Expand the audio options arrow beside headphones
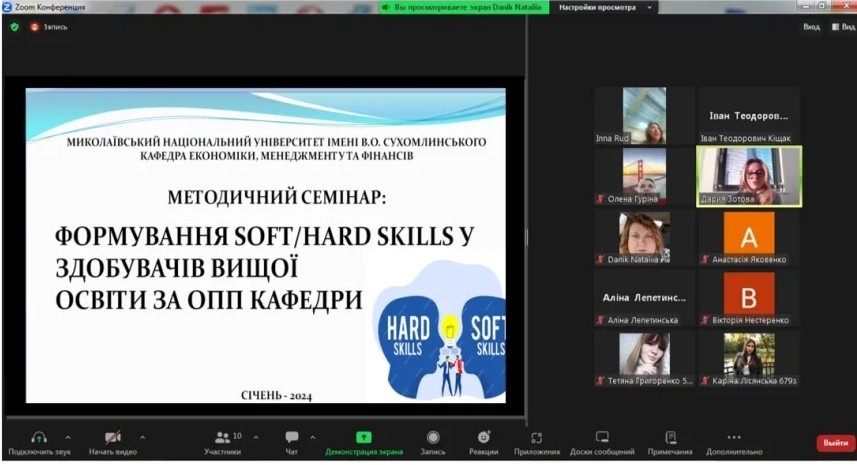 68,437
